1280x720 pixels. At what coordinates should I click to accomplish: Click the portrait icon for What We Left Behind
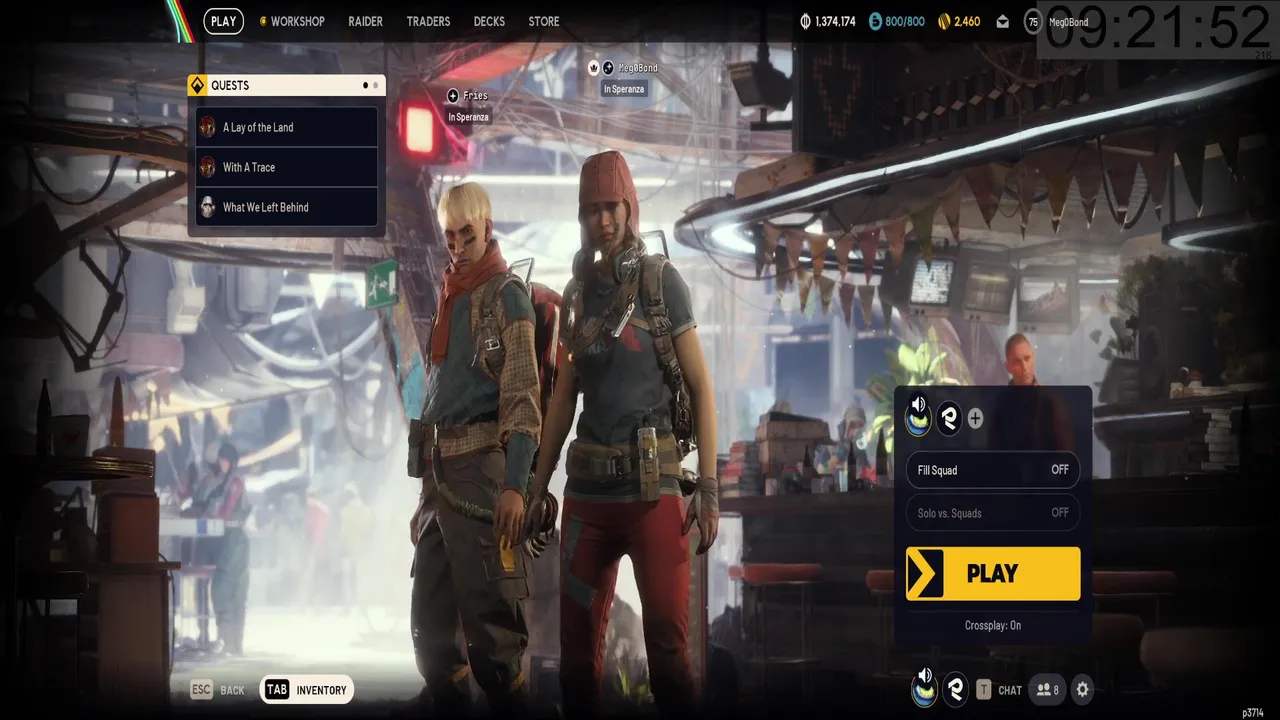[x=207, y=207]
